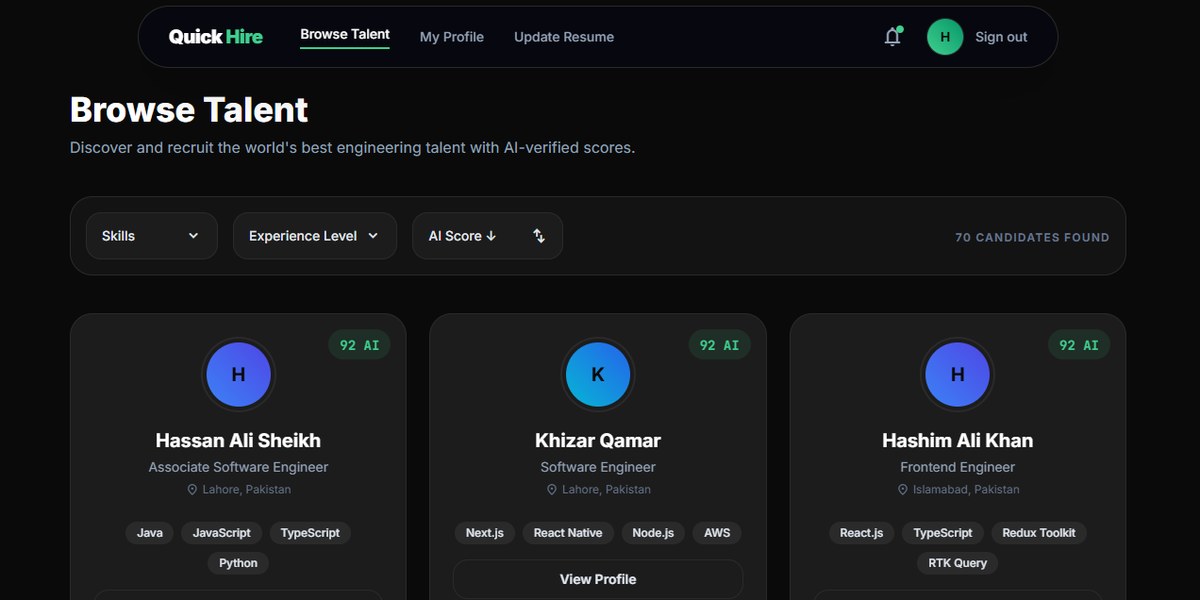The height and width of the screenshot is (600, 1200).
Task: Open My Profile page
Action: [x=452, y=37]
